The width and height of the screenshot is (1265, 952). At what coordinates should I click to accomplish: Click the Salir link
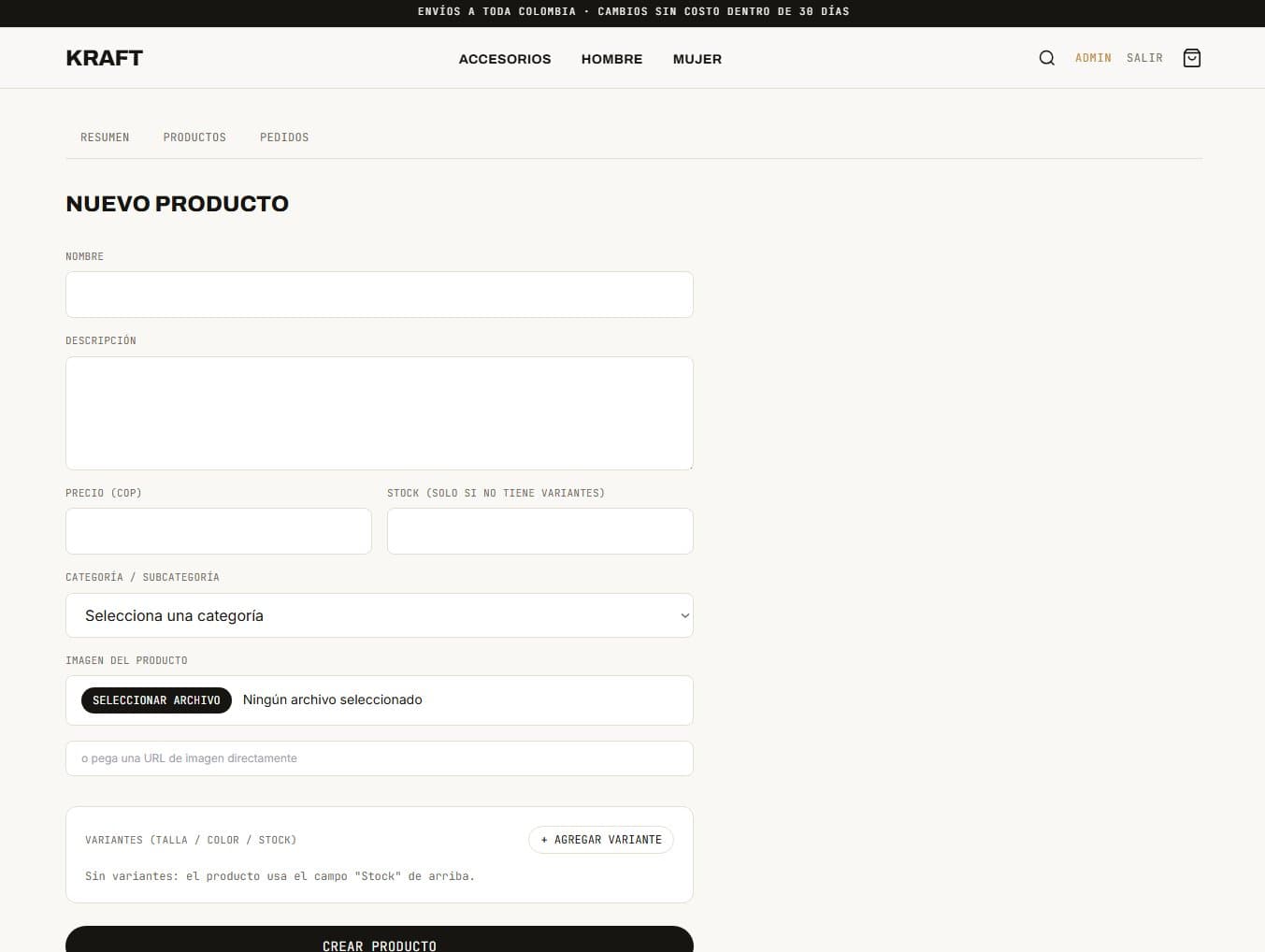click(1144, 58)
